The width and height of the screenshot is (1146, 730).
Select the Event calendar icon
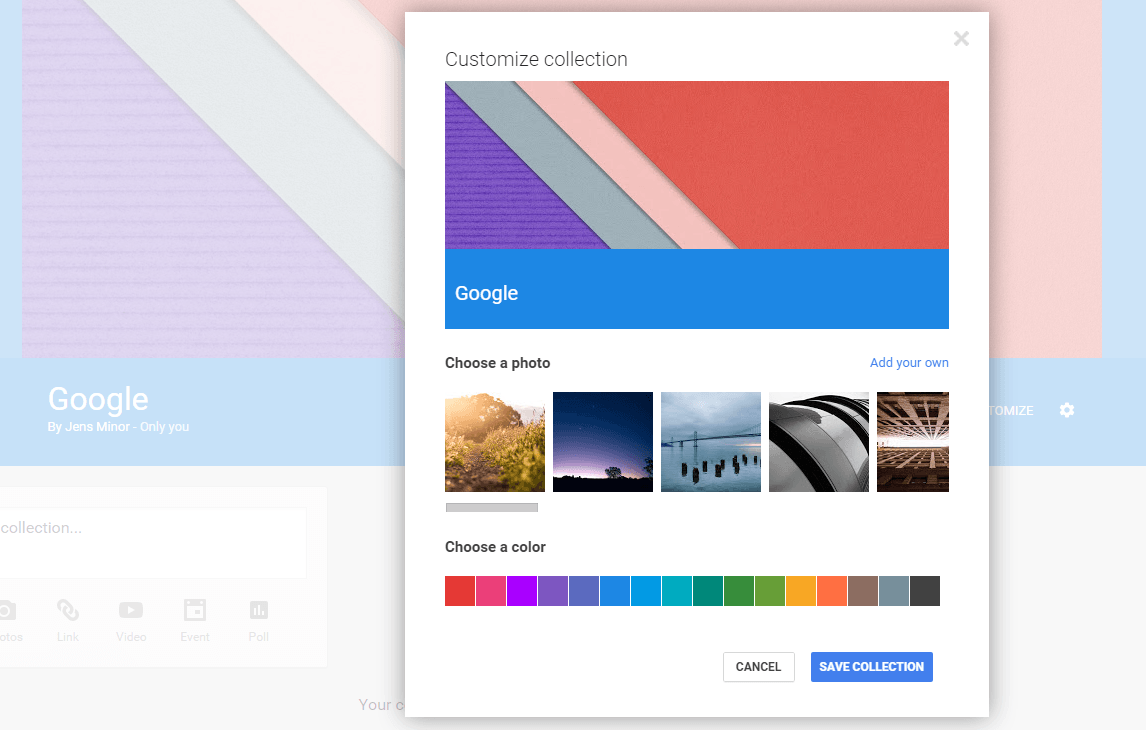[x=194, y=610]
